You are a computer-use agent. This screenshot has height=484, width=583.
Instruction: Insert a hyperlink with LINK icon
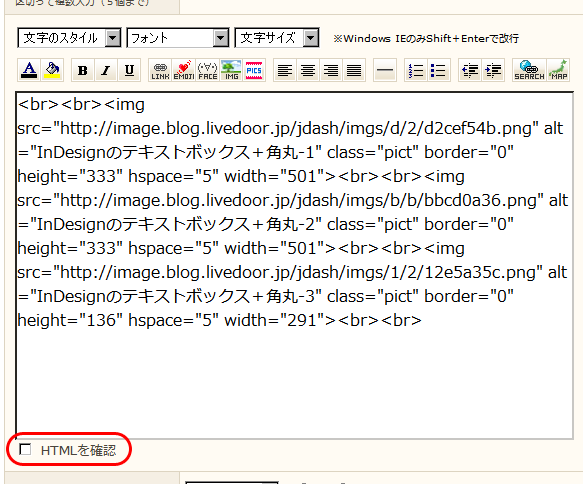coord(160,70)
